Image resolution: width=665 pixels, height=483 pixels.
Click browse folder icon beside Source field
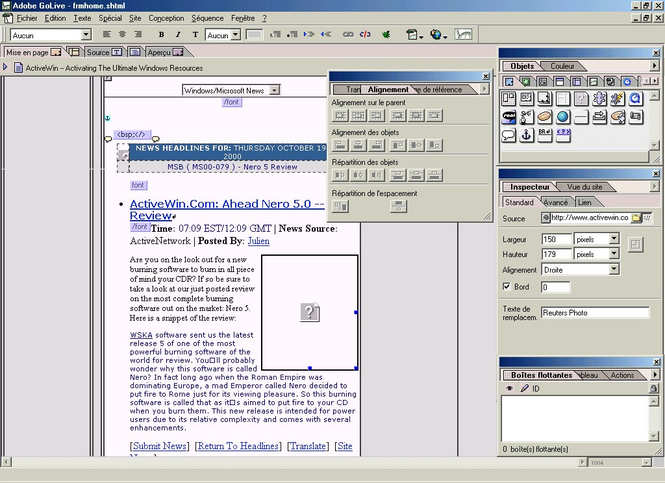click(636, 218)
